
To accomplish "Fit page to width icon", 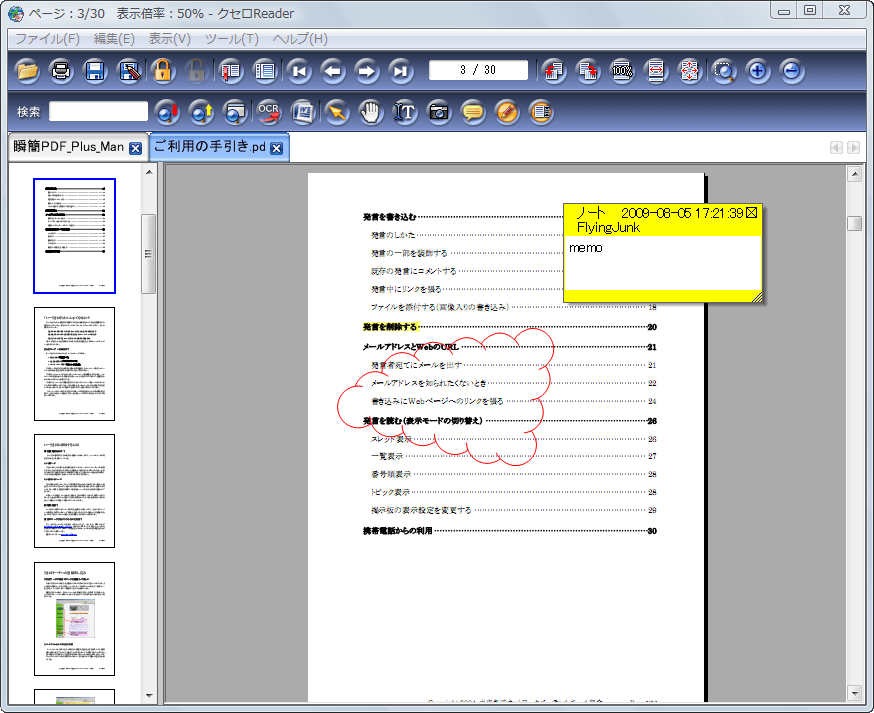I will pyautogui.click(x=656, y=71).
